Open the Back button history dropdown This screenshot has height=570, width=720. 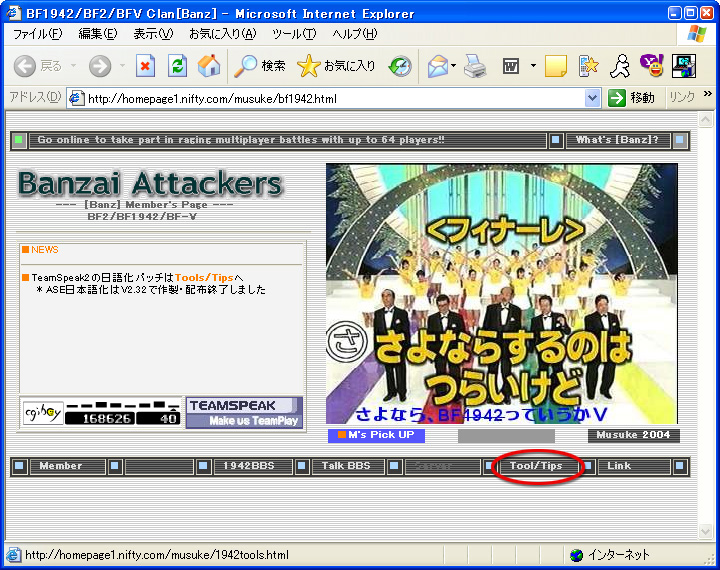(x=73, y=67)
